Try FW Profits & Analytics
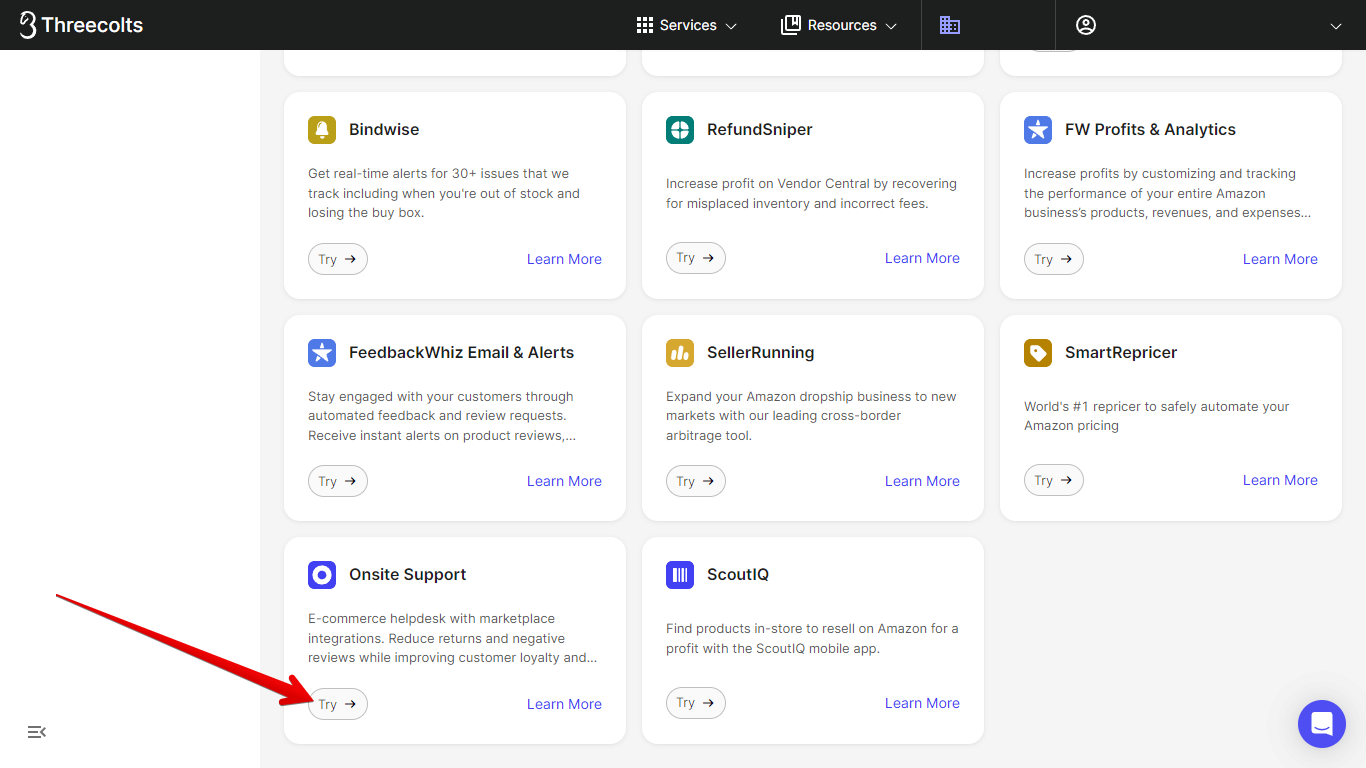 tap(1054, 259)
